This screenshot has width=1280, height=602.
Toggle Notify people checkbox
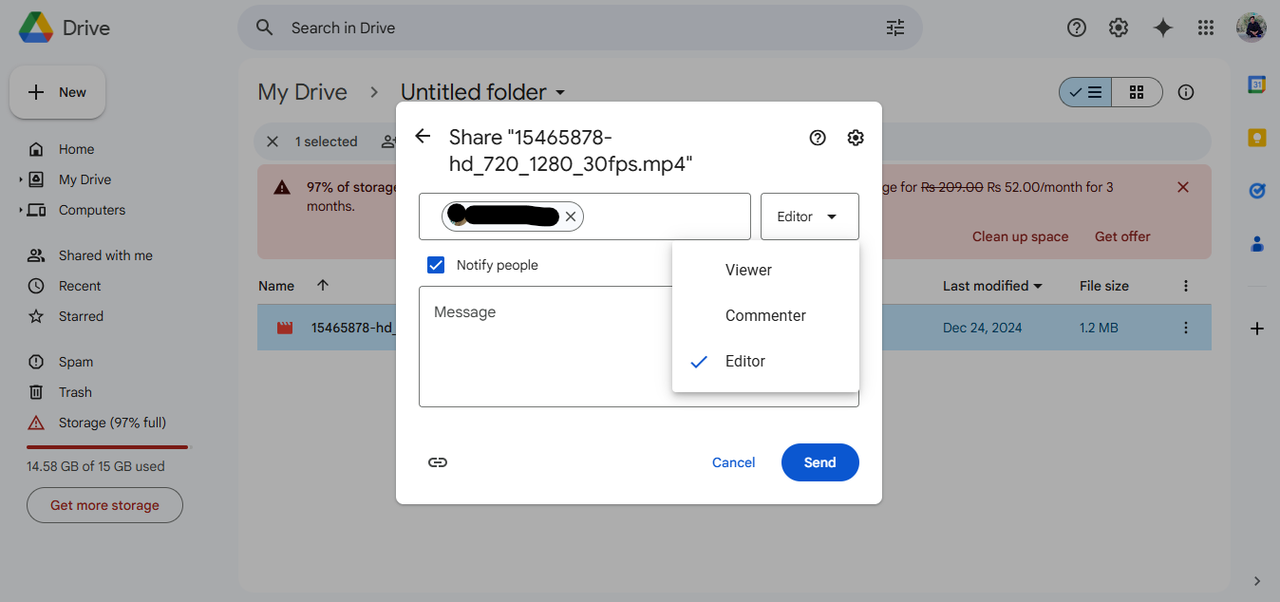436,265
